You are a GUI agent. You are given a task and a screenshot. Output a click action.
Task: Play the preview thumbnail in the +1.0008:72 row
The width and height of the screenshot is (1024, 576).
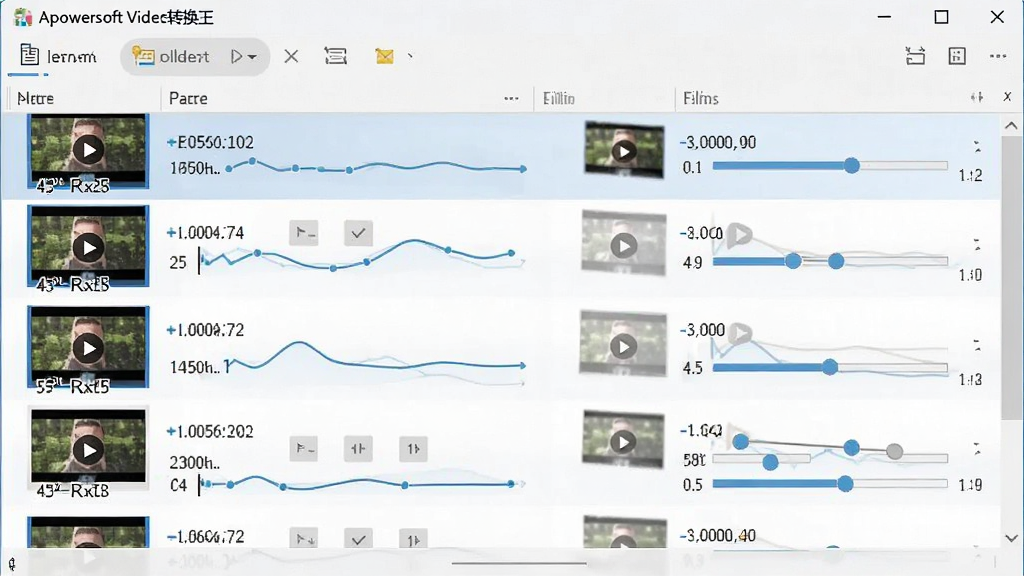624,346
